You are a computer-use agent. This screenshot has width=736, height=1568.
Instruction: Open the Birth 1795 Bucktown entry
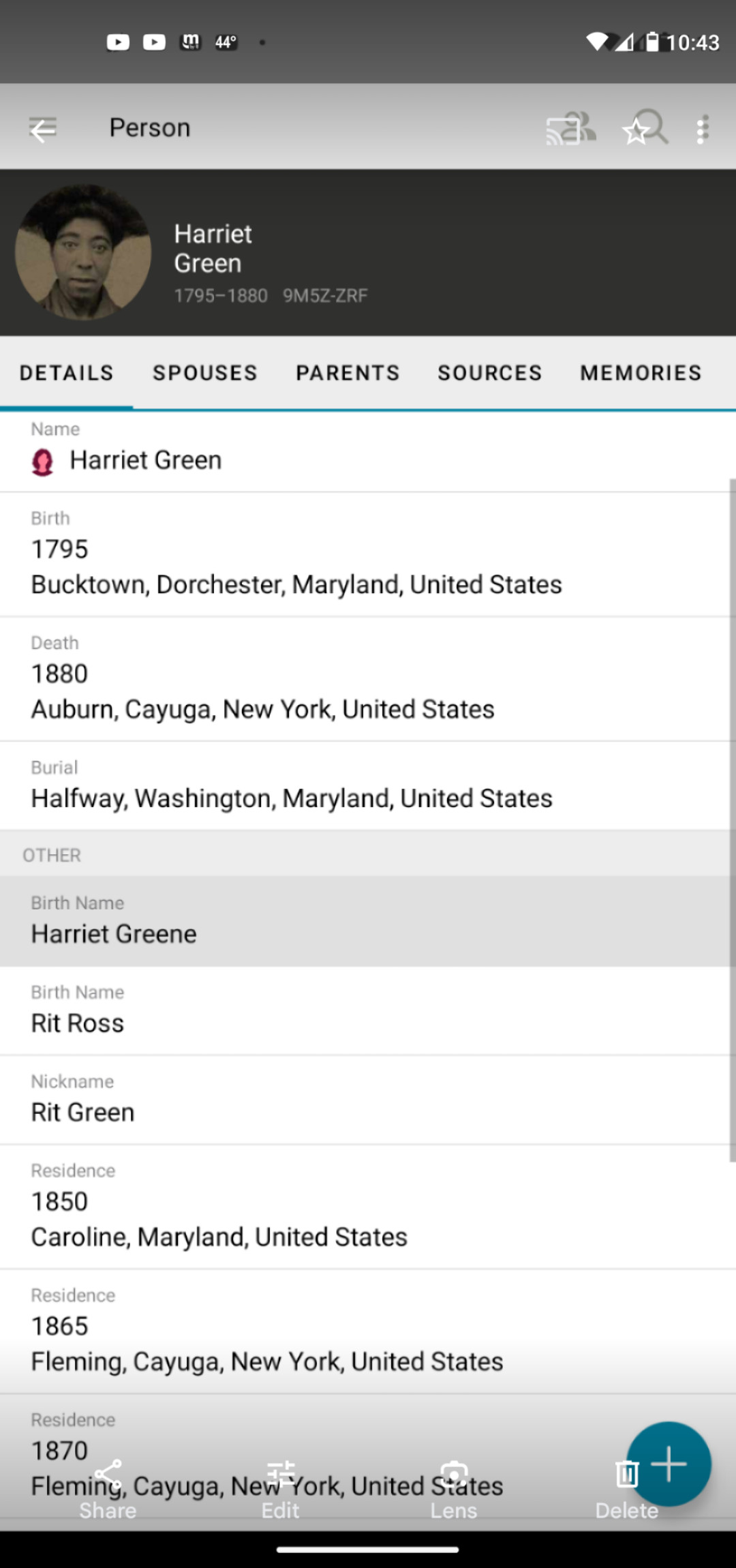[x=296, y=567]
